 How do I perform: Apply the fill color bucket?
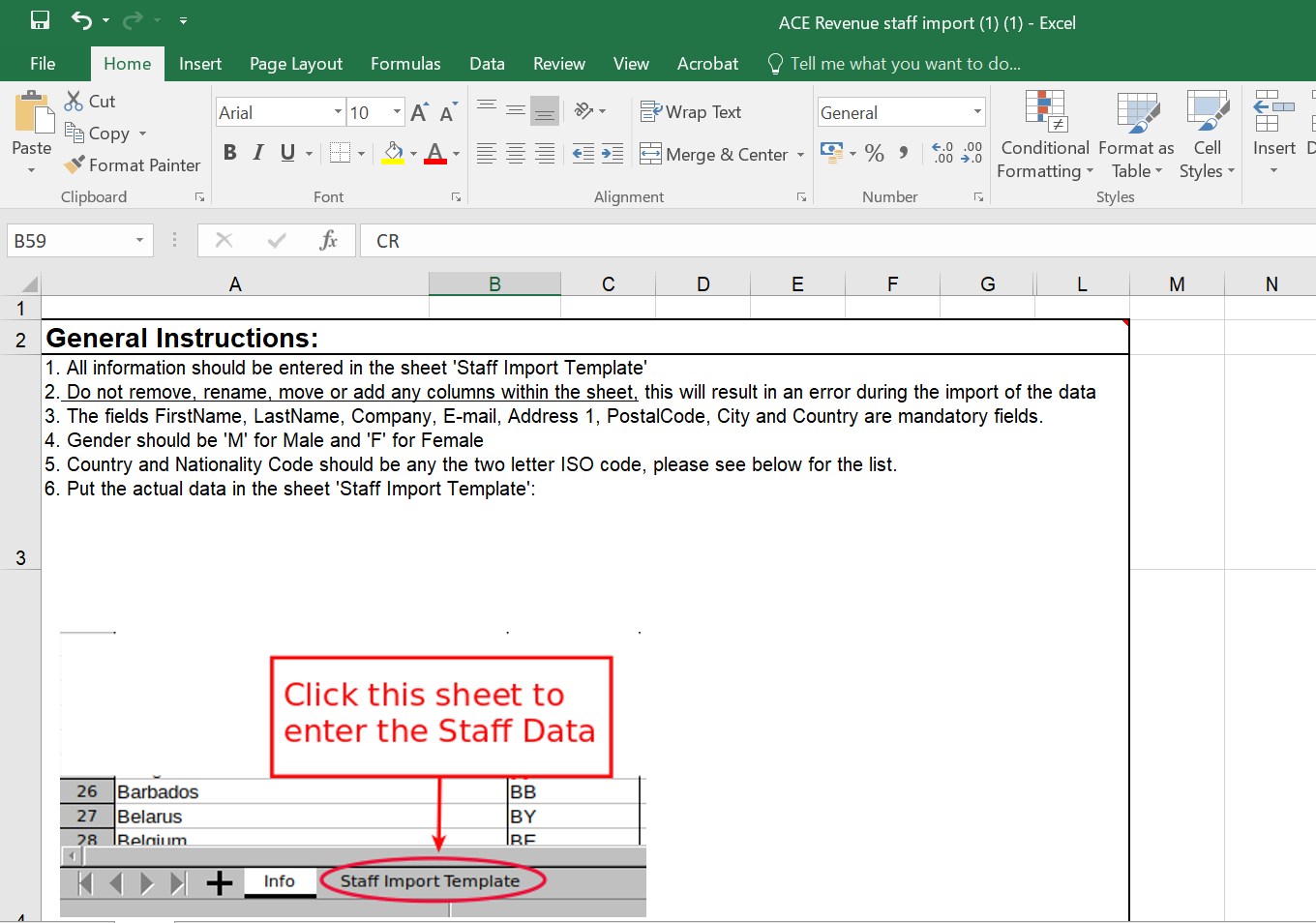coord(393,153)
